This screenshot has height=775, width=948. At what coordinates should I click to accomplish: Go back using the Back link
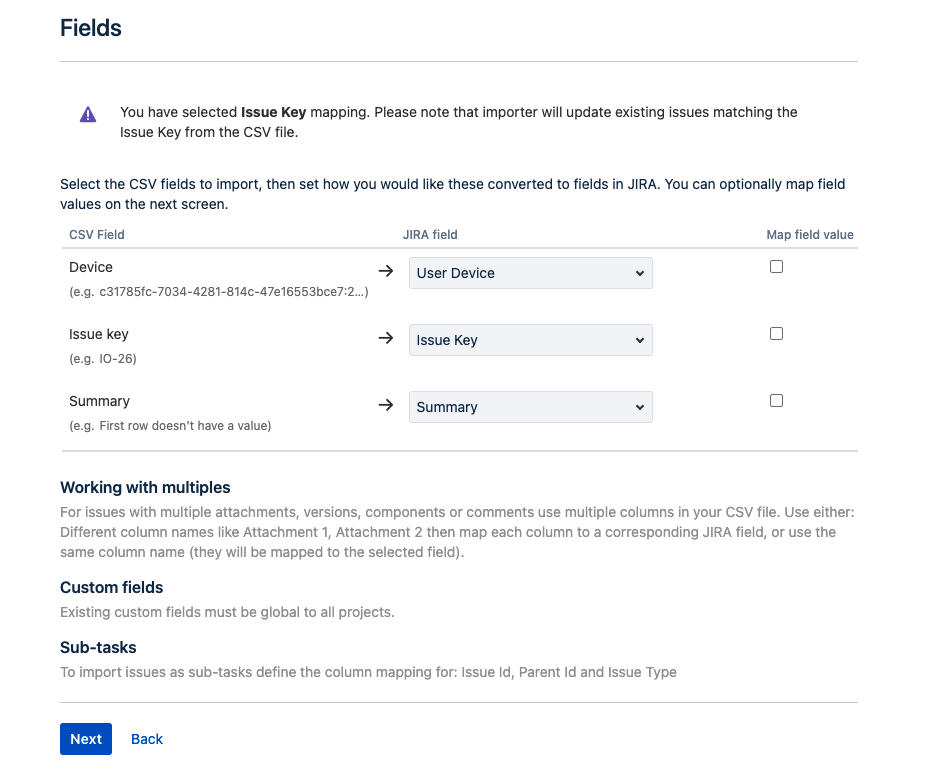click(147, 739)
